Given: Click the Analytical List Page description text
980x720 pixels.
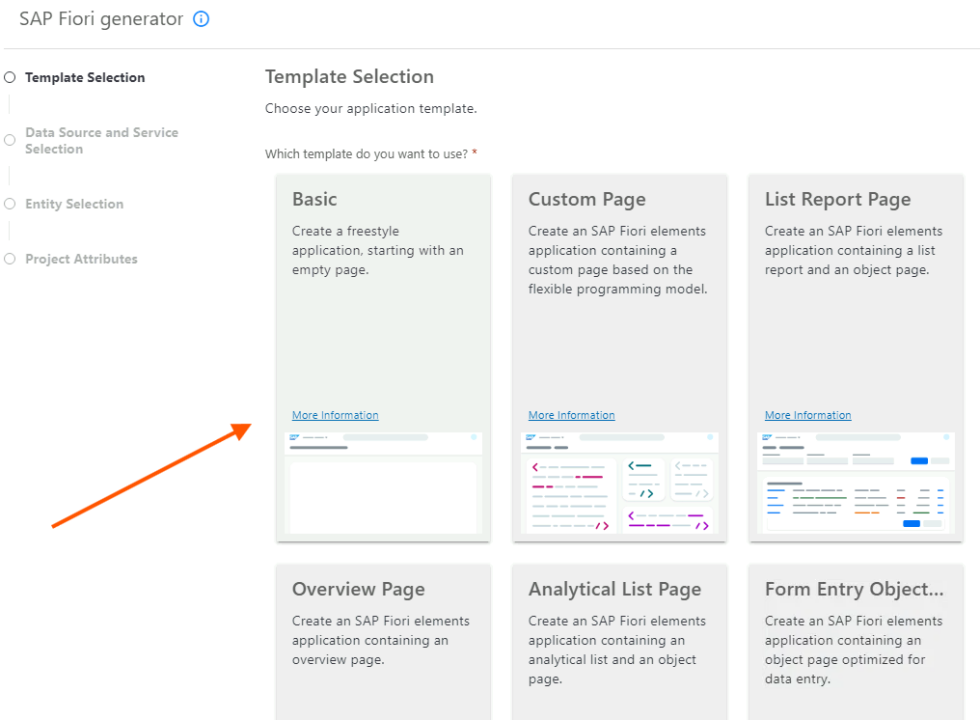Looking at the screenshot, I should click(x=617, y=650).
